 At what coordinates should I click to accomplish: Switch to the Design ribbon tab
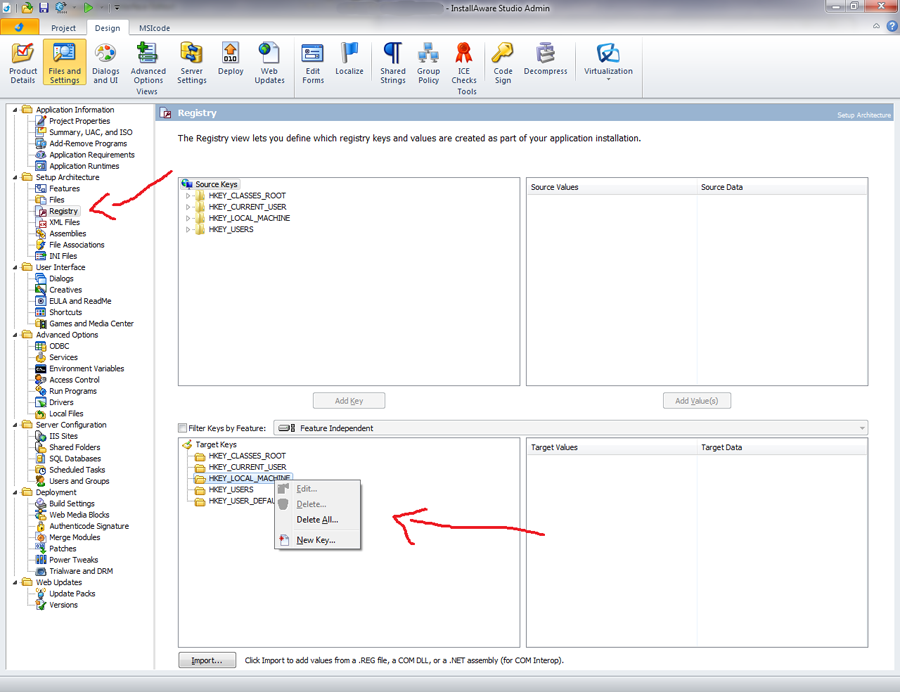tap(107, 28)
